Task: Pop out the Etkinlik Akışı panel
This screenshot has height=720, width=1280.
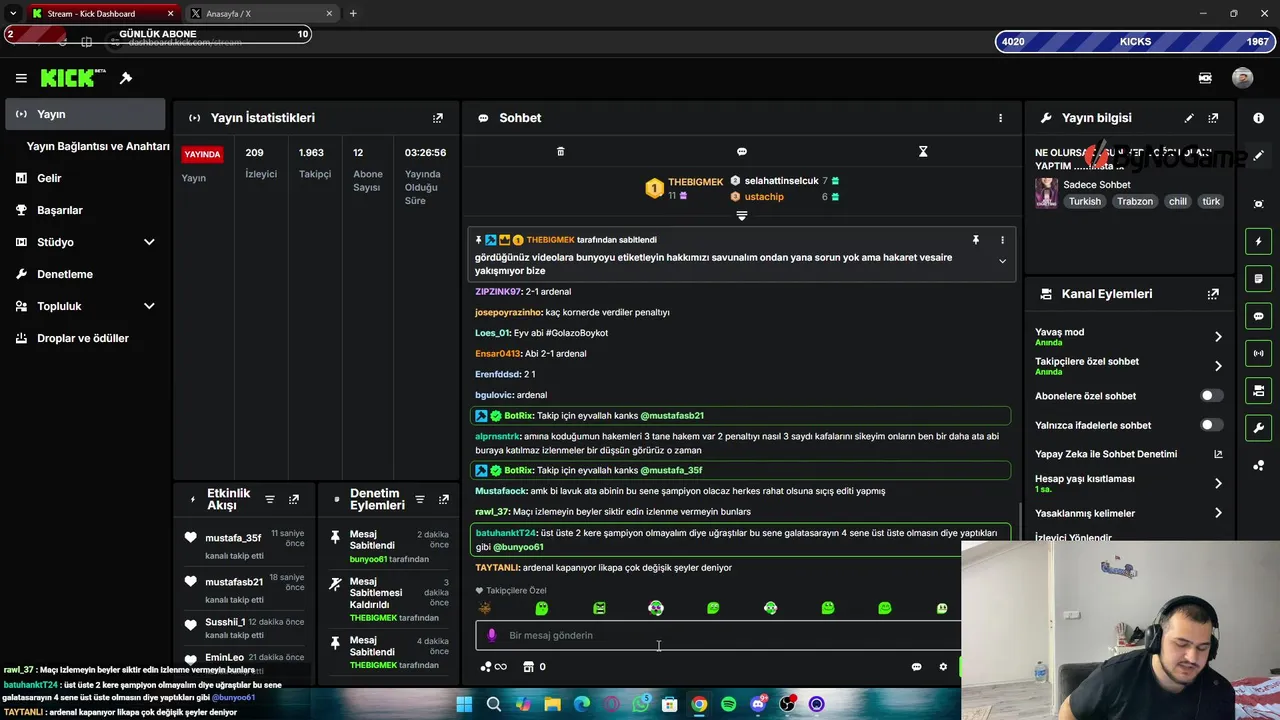Action: (293, 499)
